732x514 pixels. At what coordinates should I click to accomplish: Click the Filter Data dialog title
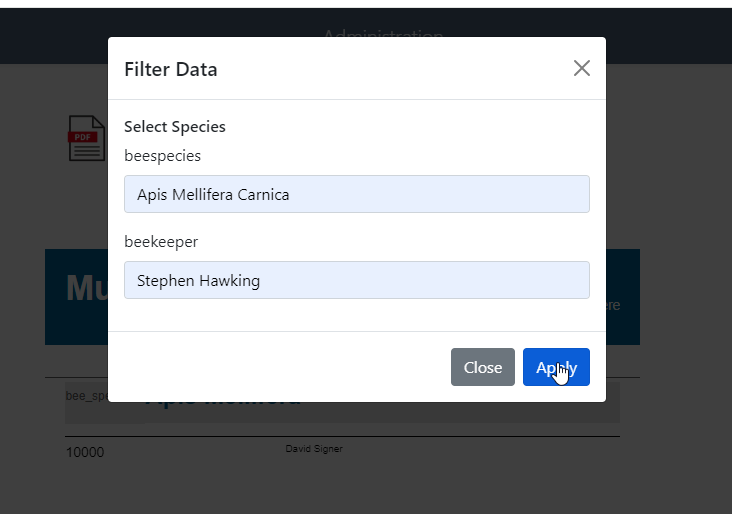point(171,70)
